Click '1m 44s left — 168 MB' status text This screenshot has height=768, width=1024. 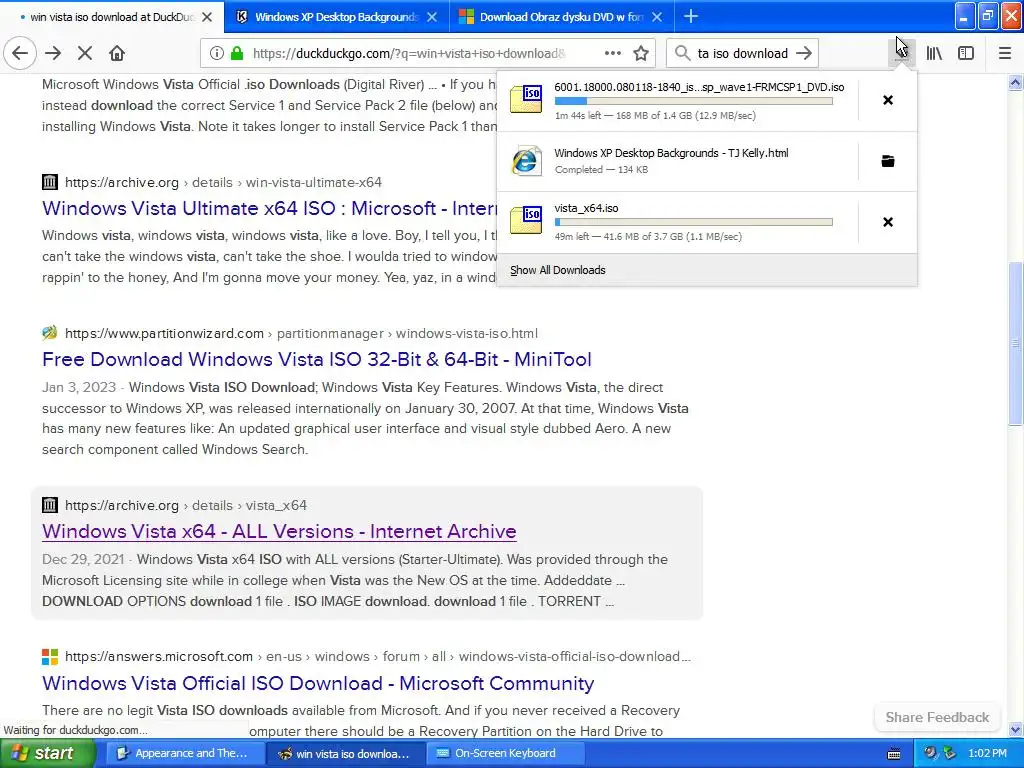click(655, 116)
